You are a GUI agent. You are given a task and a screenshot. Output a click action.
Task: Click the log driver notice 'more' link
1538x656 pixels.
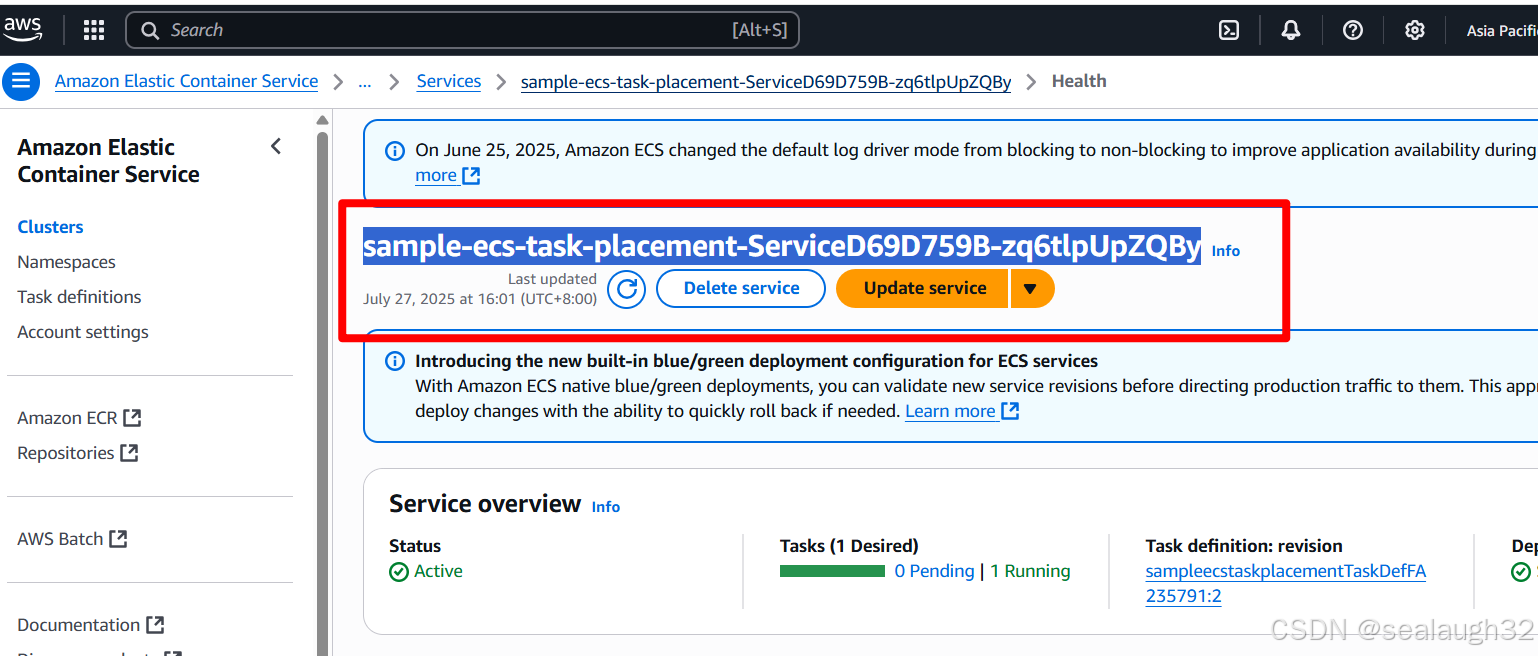tap(447, 176)
